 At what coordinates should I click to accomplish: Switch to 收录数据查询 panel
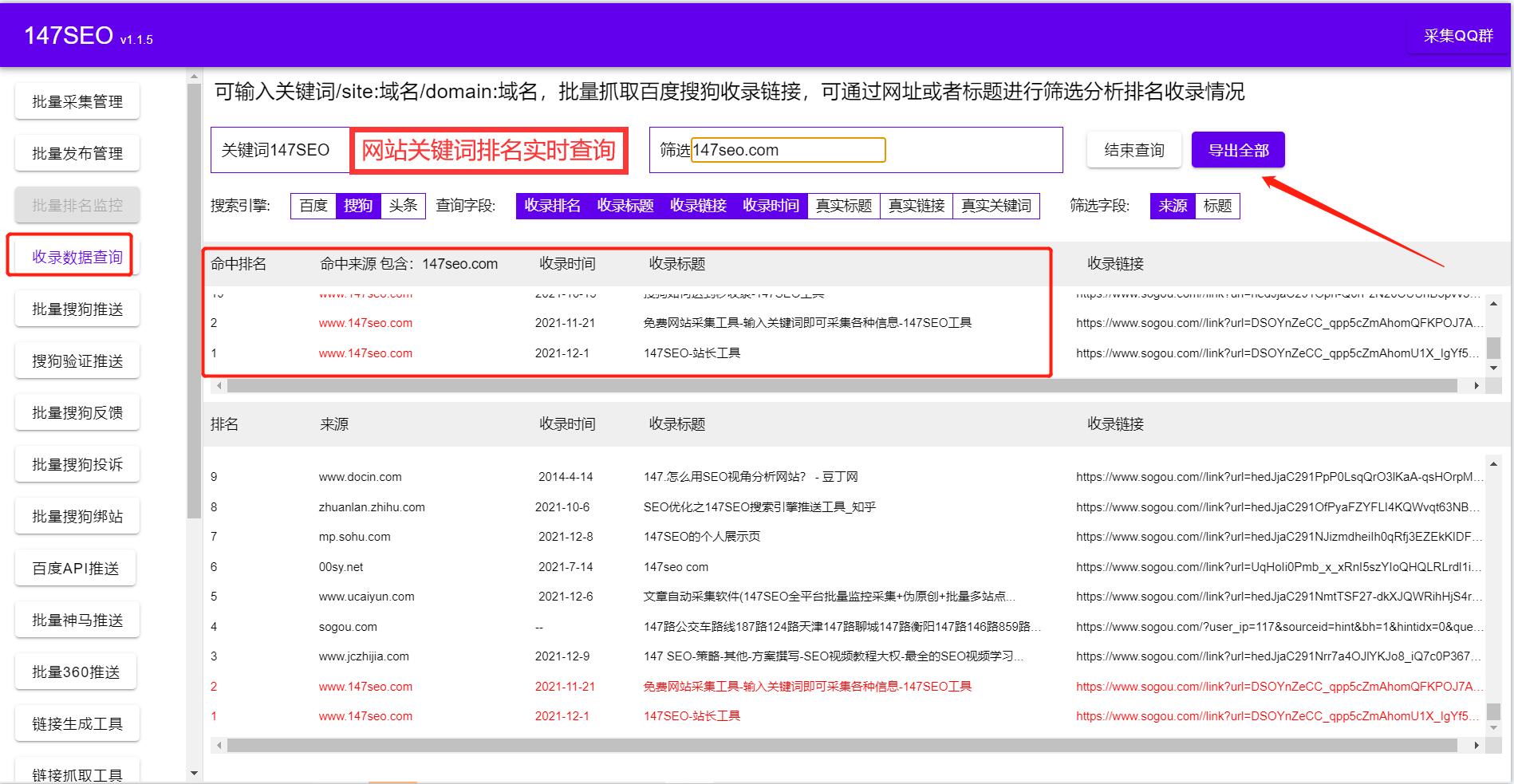[76, 256]
